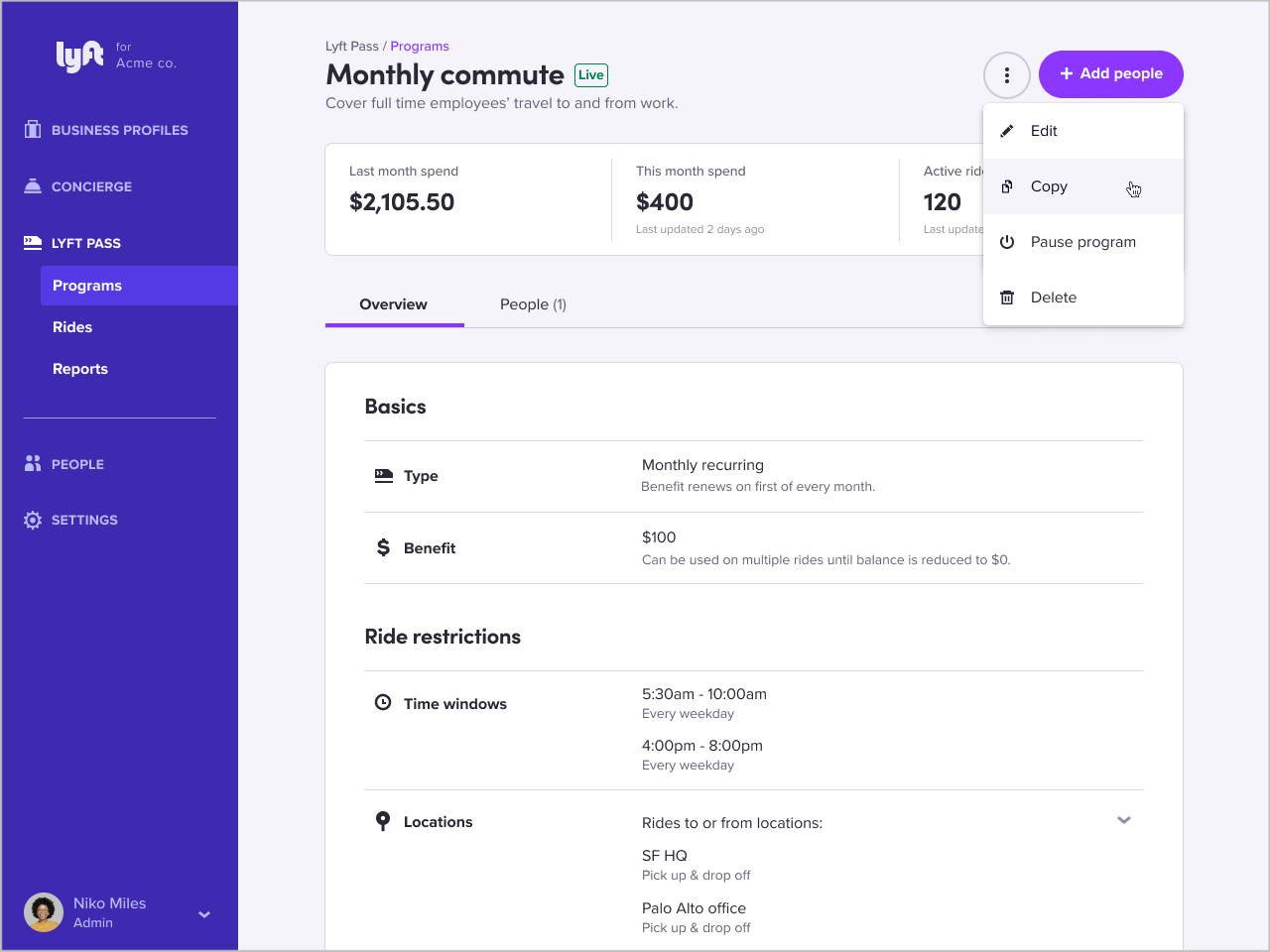Choose Edit from the options menu

1083,131
